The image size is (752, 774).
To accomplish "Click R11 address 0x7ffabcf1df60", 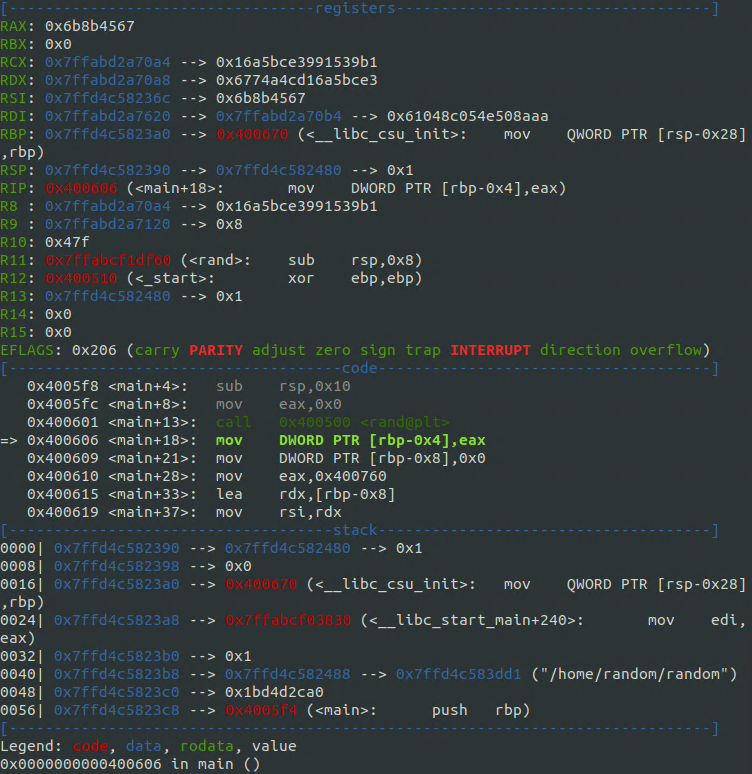I will point(108,260).
